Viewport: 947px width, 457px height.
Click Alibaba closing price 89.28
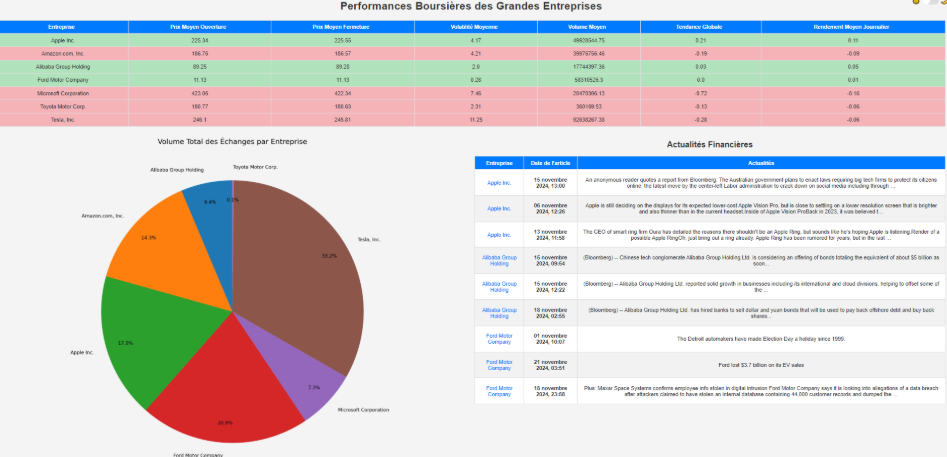[x=342, y=67]
